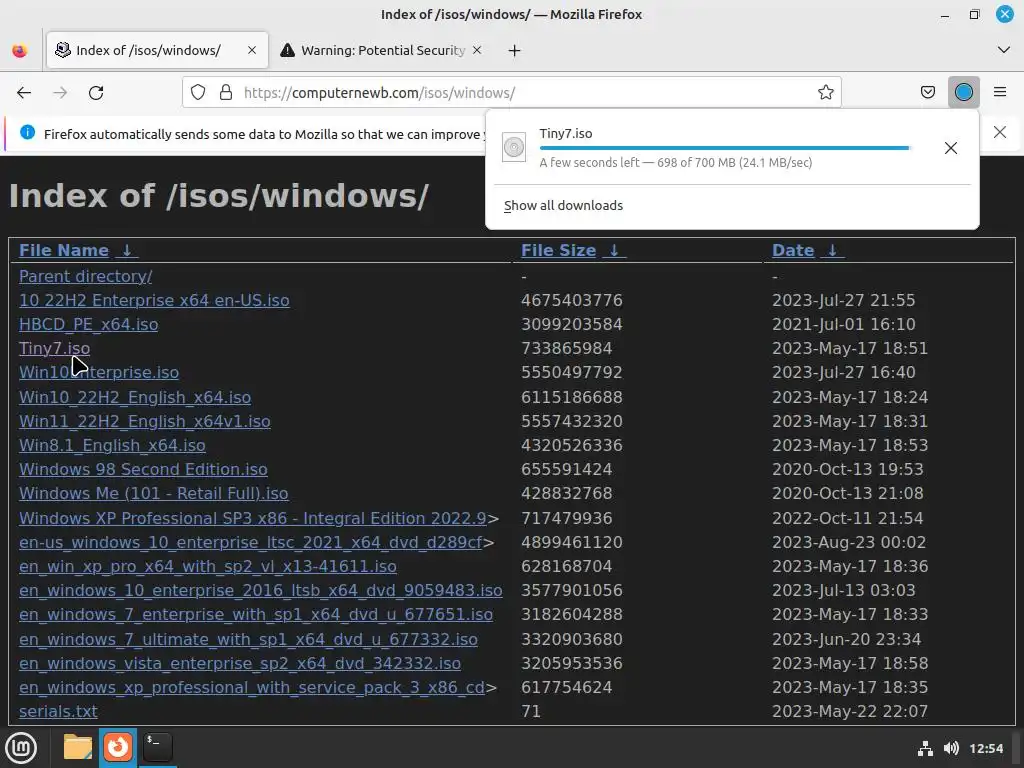This screenshot has width=1024, height=768.
Task: Open en-us_windows_10_enterprise_ltsc_2021 link
Action: point(251,542)
